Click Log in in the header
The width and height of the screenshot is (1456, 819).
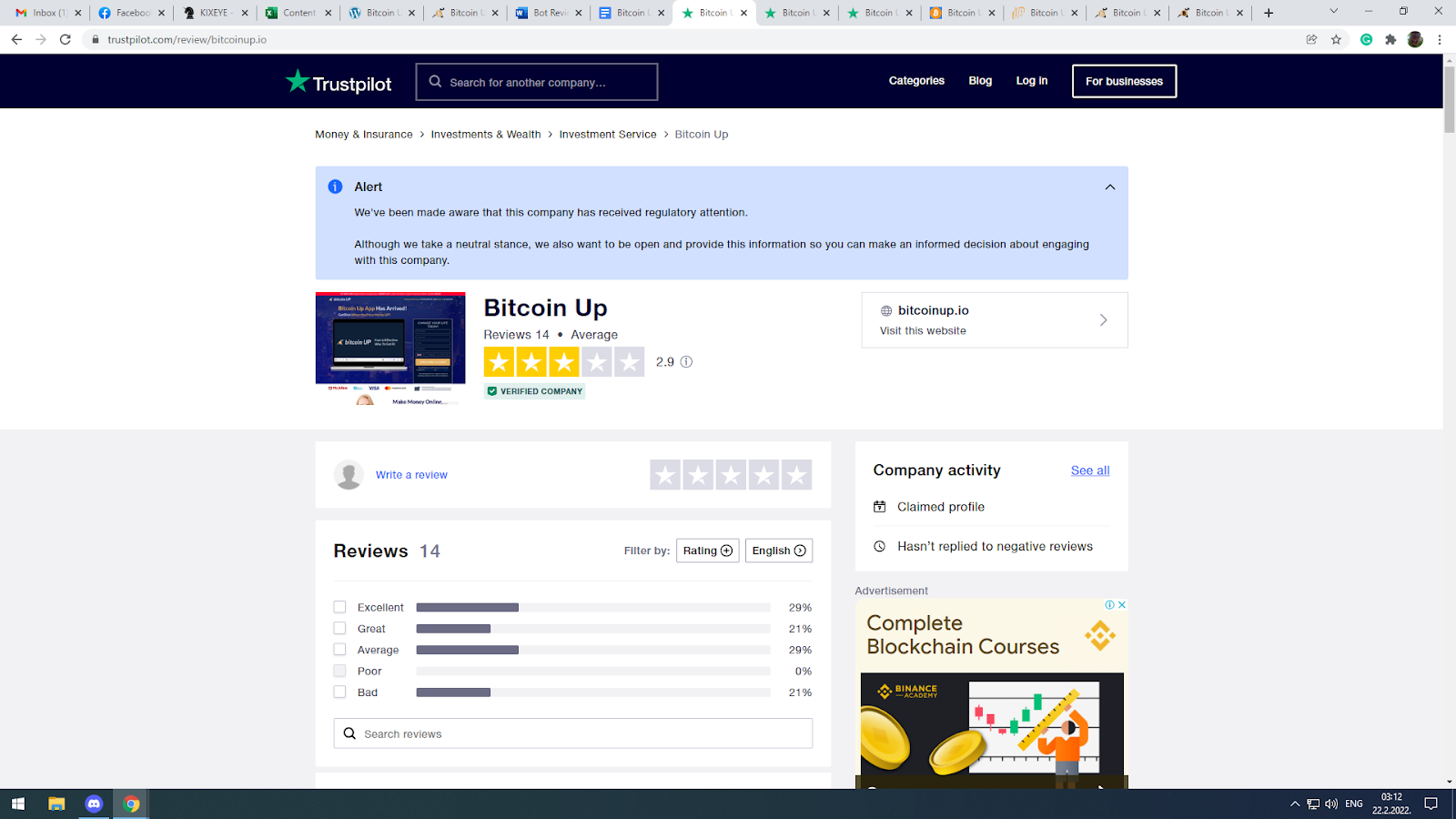[1032, 81]
